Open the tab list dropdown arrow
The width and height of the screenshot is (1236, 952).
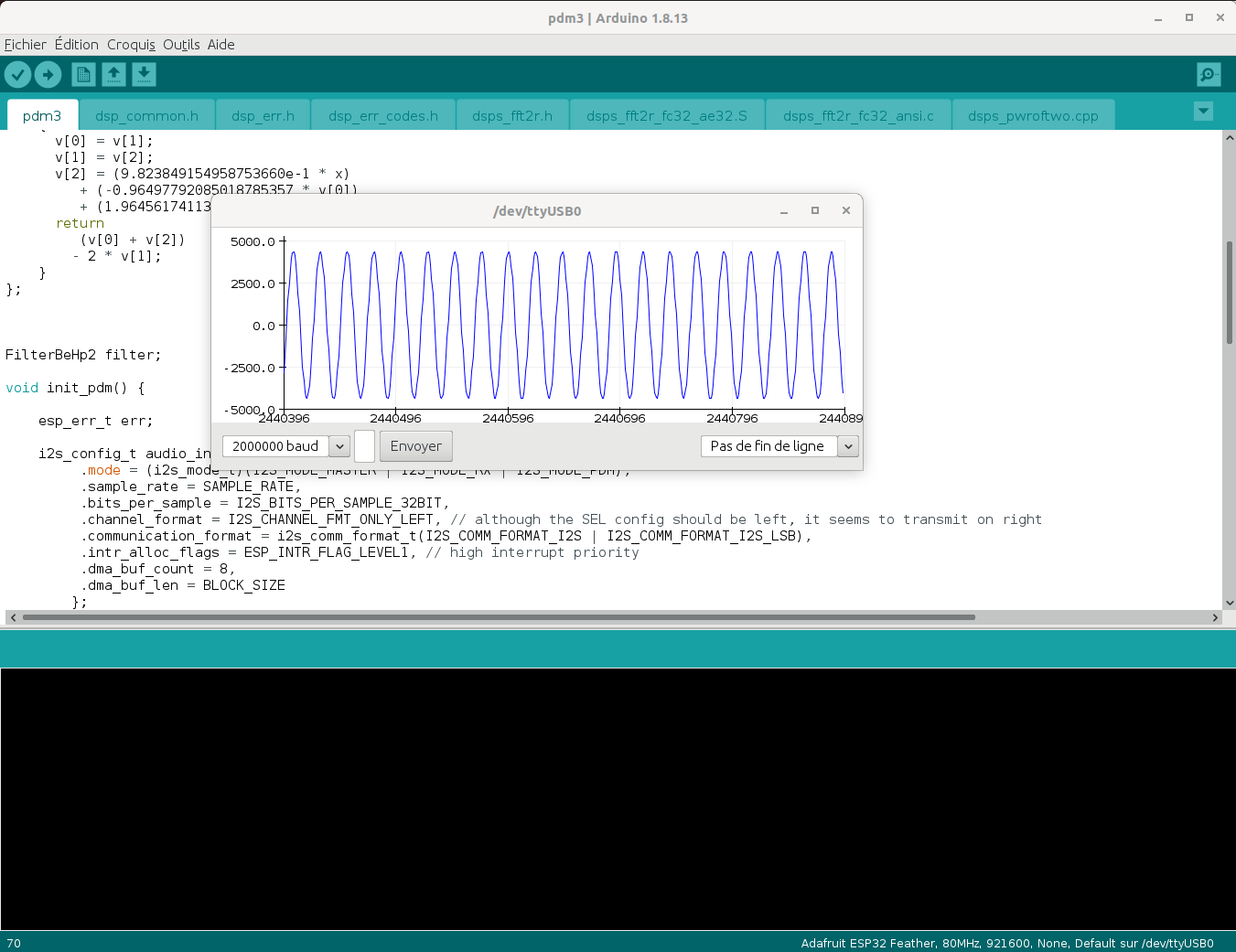coord(1203,111)
